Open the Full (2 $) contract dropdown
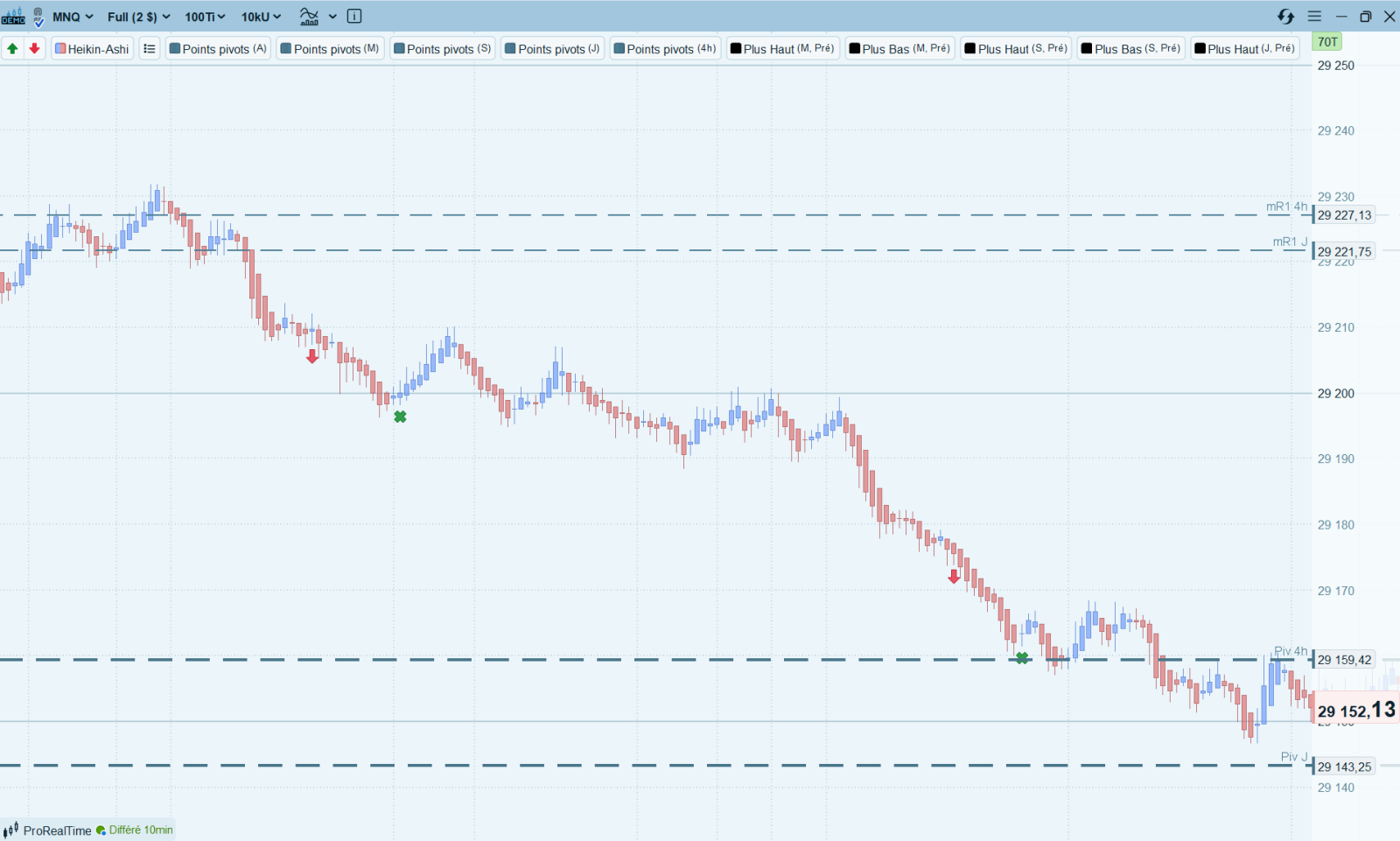This screenshot has width=1400, height=841. click(139, 17)
